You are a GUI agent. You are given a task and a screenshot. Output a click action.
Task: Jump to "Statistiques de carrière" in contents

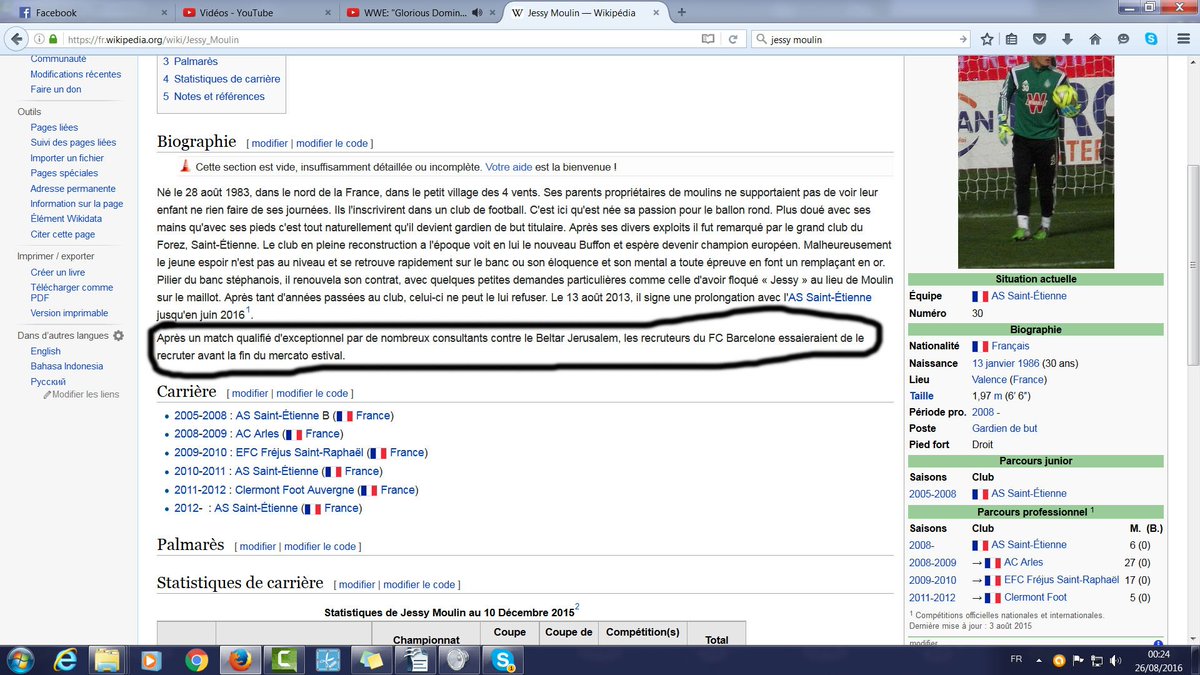click(227, 79)
